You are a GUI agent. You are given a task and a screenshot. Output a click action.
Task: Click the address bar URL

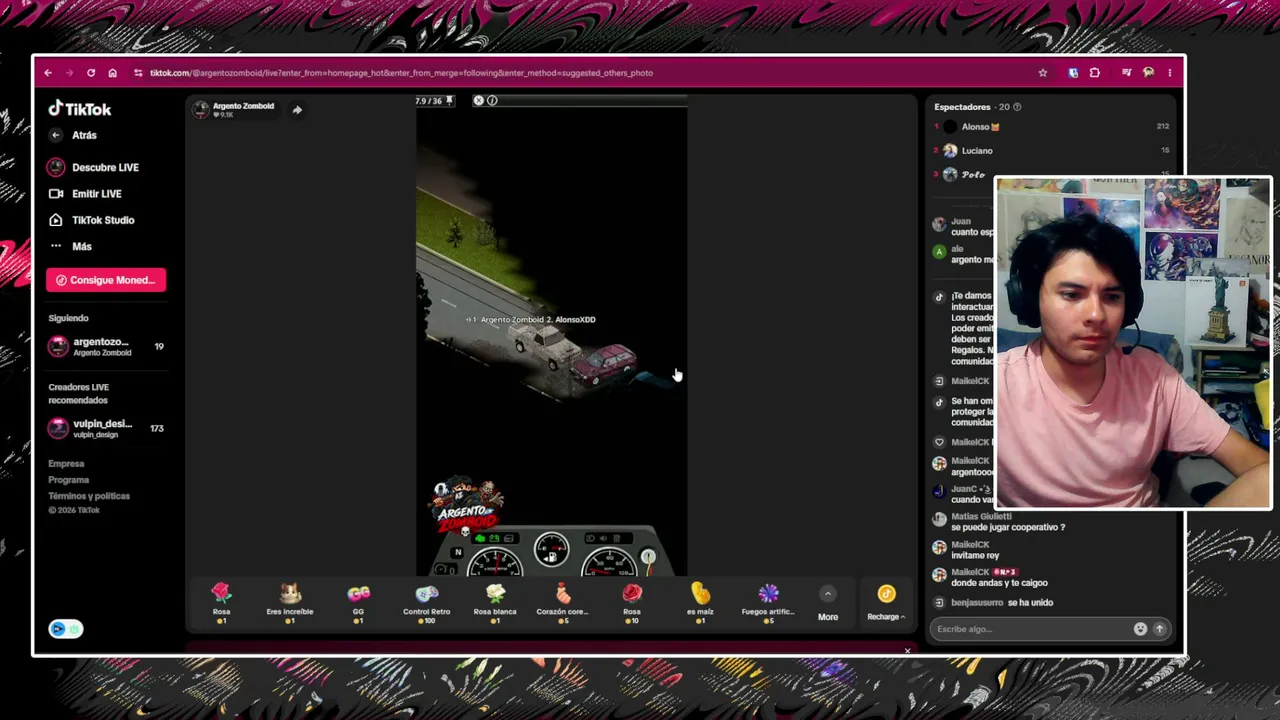point(401,73)
